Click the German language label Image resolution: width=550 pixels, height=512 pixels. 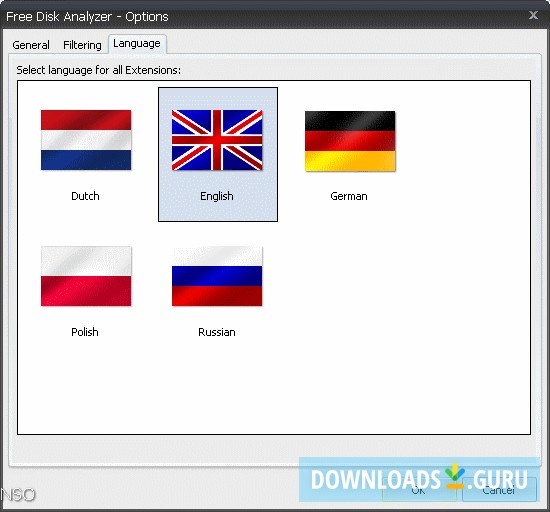point(349,196)
